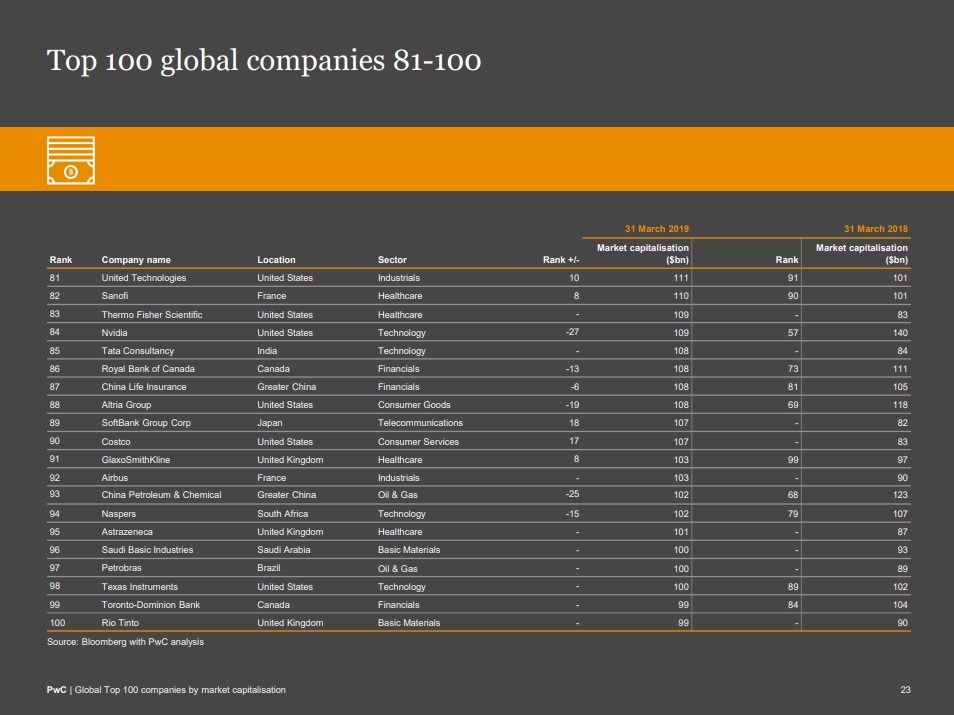
Task: Click the 'Airbus' company name
Action: tap(114, 478)
